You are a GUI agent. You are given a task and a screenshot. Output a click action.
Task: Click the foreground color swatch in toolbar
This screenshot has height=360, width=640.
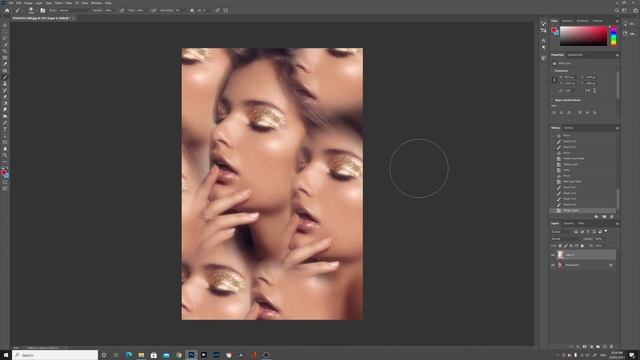tap(3, 173)
